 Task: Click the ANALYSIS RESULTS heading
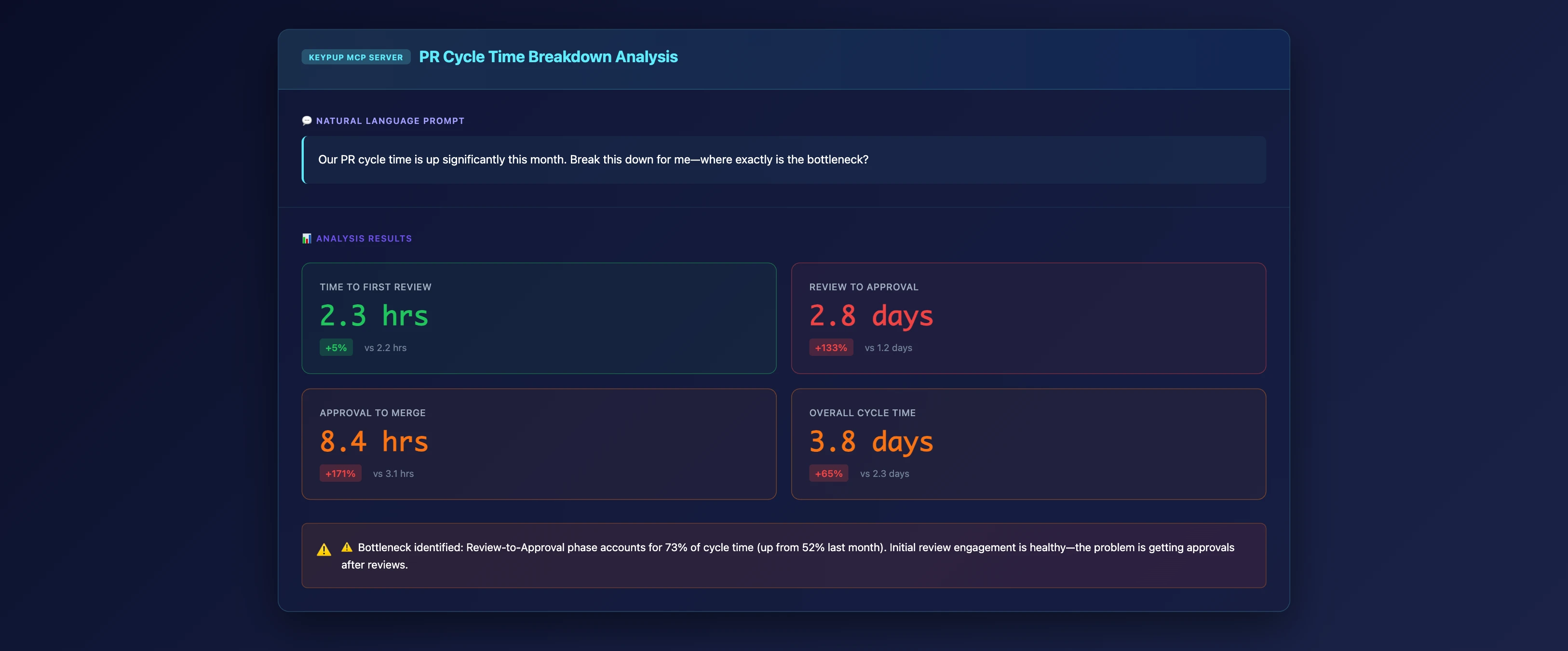364,238
